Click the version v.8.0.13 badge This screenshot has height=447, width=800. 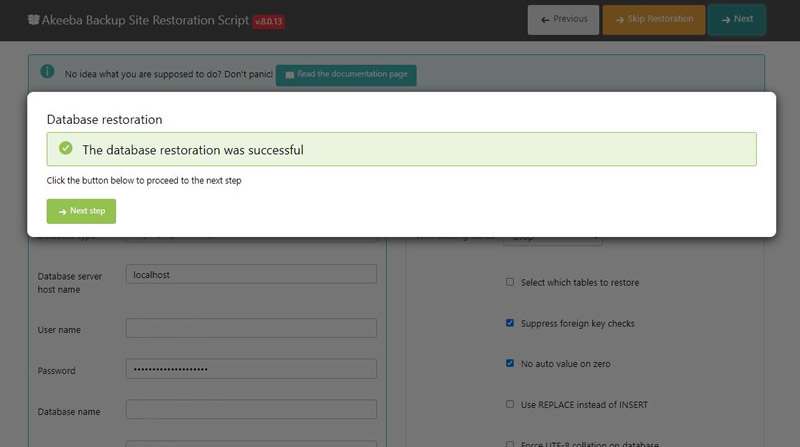[x=268, y=21]
